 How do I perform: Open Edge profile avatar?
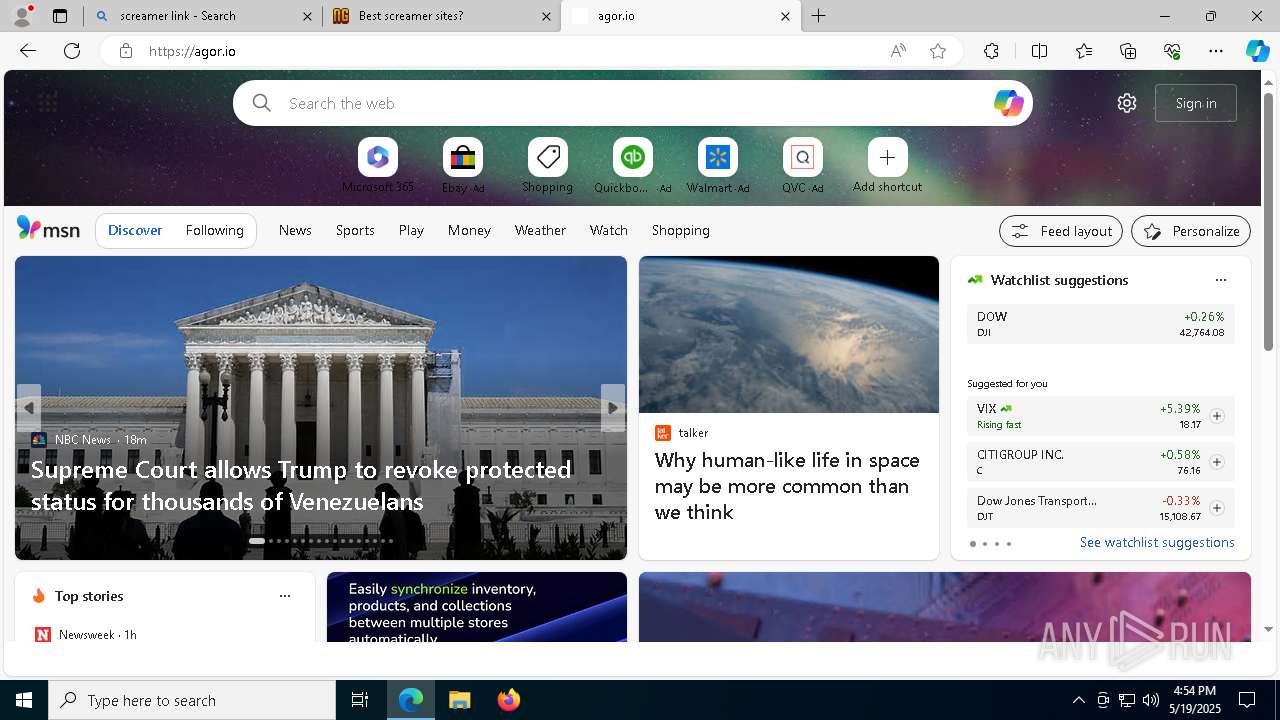(20, 16)
